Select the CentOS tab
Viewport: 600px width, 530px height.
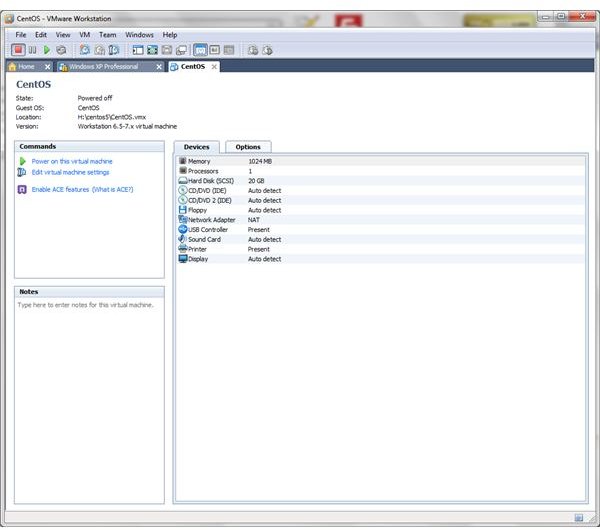(x=193, y=67)
